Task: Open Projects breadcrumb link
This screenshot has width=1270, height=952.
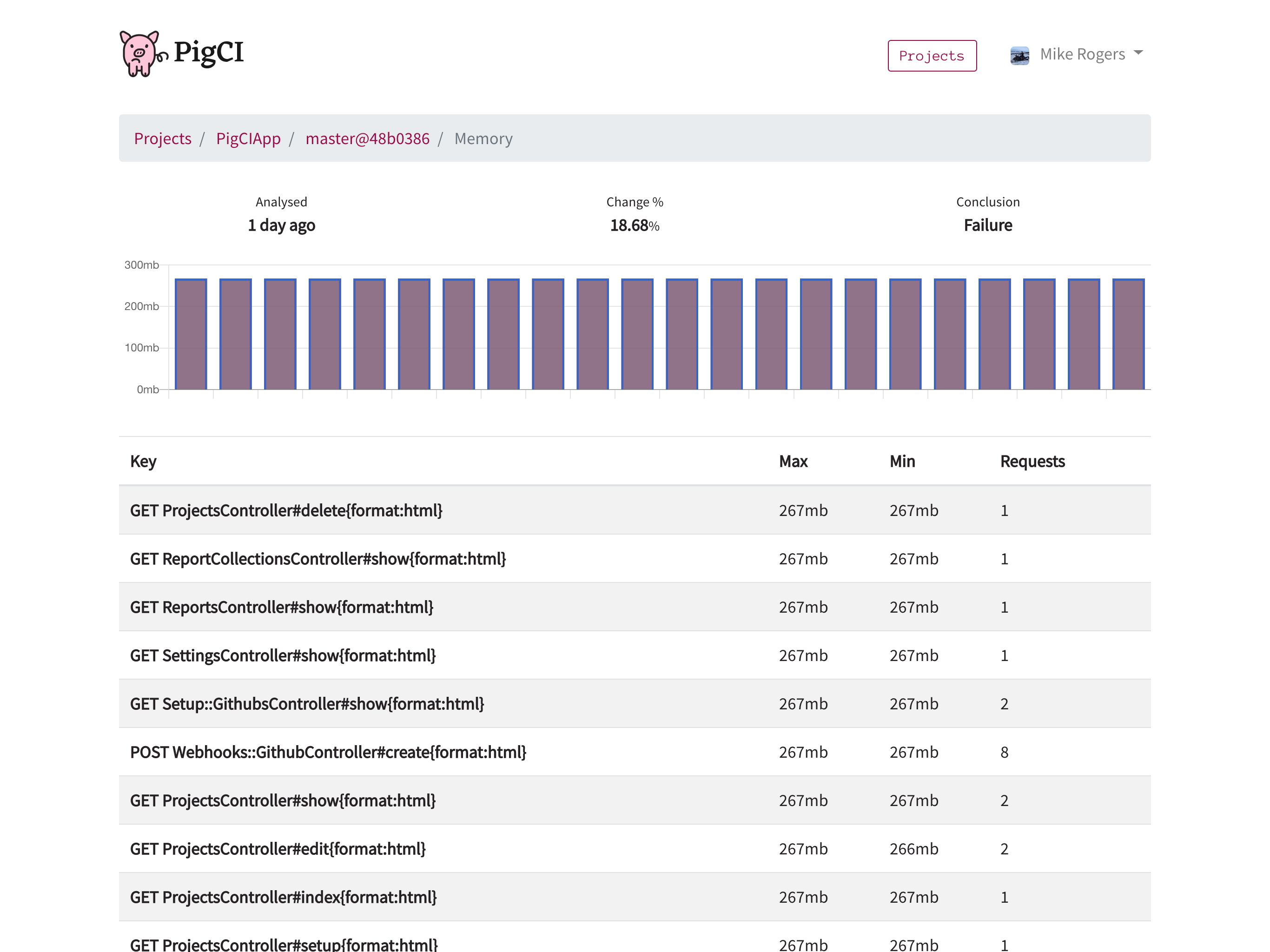Action: click(163, 139)
